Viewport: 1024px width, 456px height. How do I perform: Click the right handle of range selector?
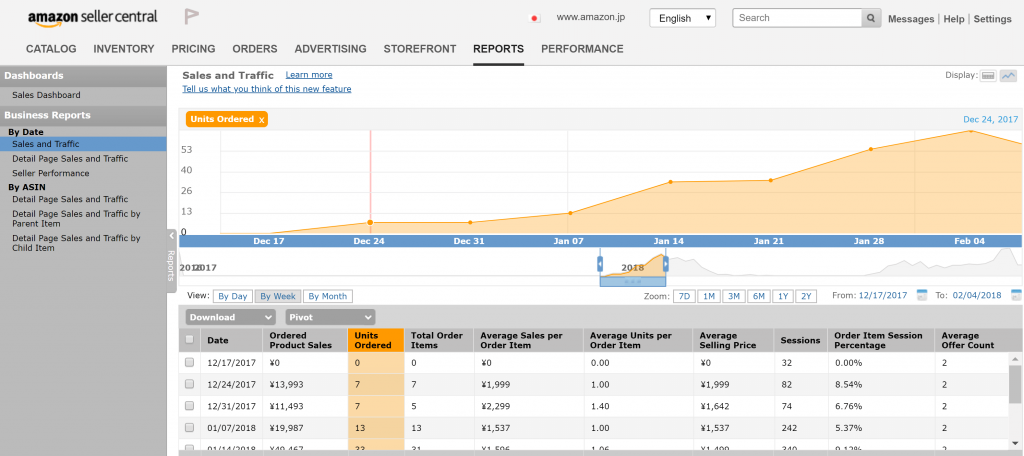665,264
